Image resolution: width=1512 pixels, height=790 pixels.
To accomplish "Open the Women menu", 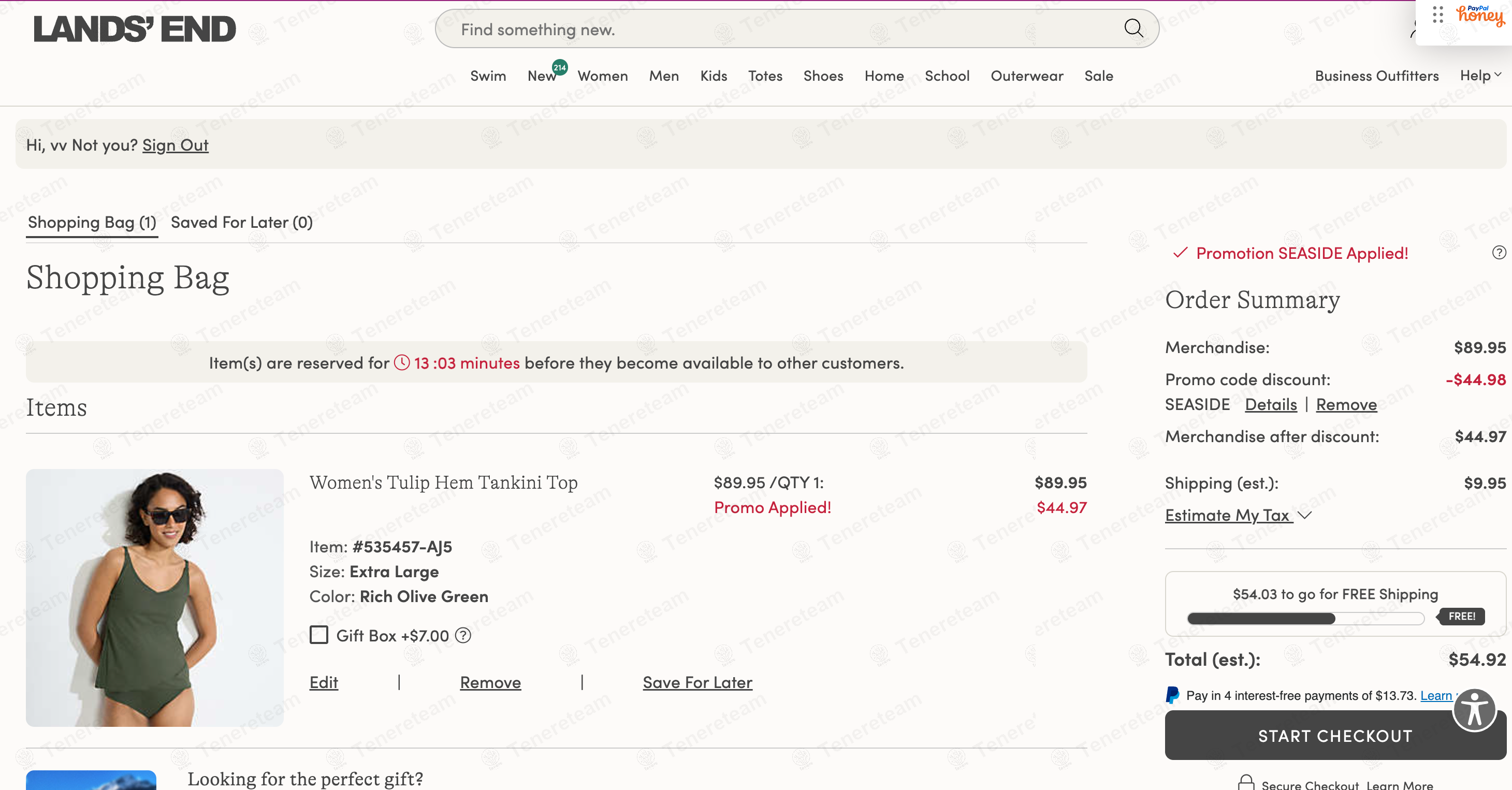I will coord(602,76).
